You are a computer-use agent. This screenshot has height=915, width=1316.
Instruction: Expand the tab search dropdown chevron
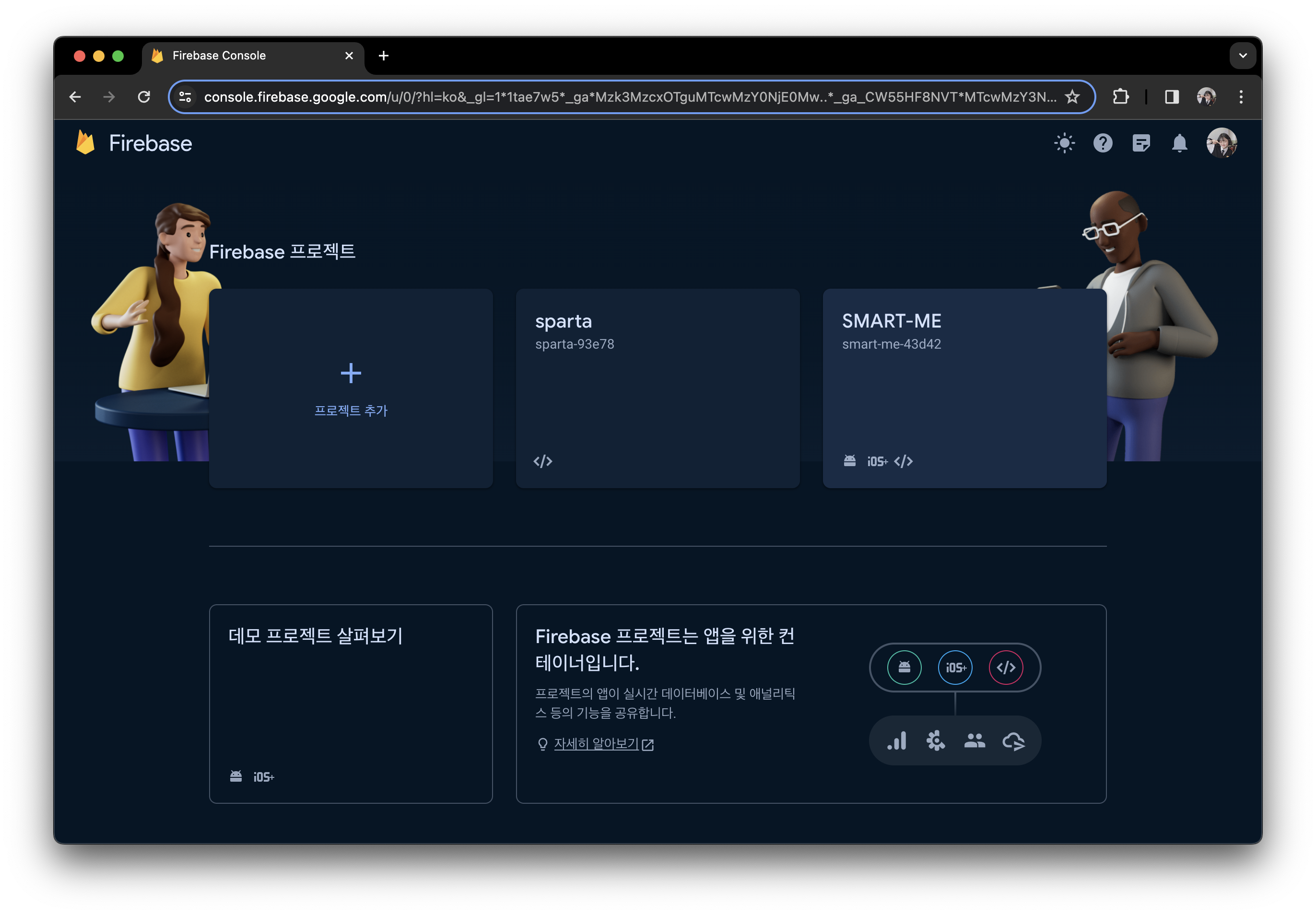click(1243, 56)
